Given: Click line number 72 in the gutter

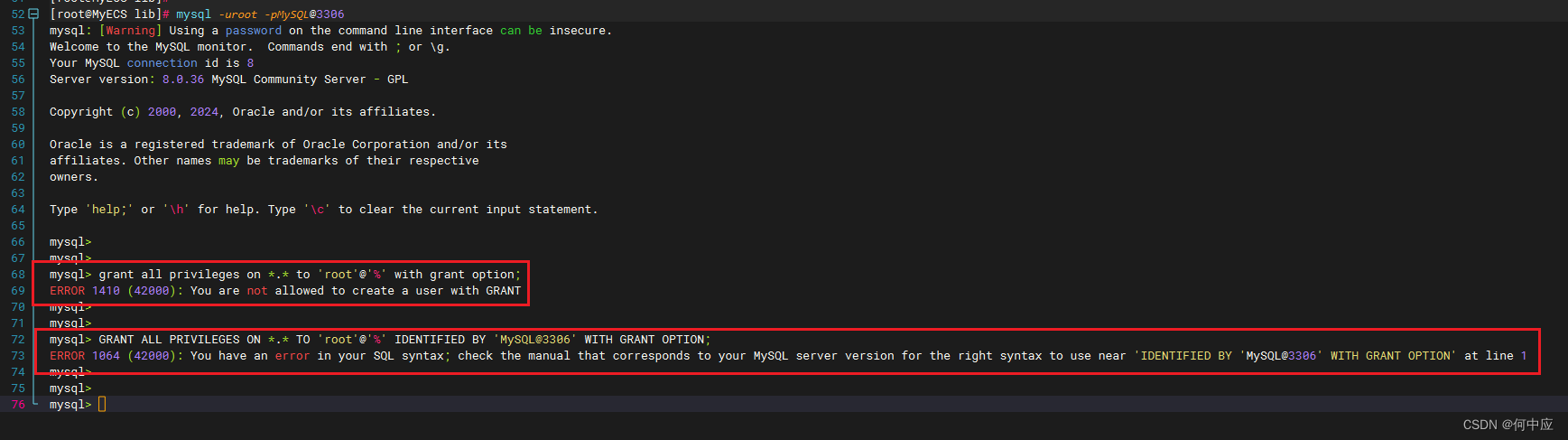Looking at the screenshot, I should click(18, 340).
